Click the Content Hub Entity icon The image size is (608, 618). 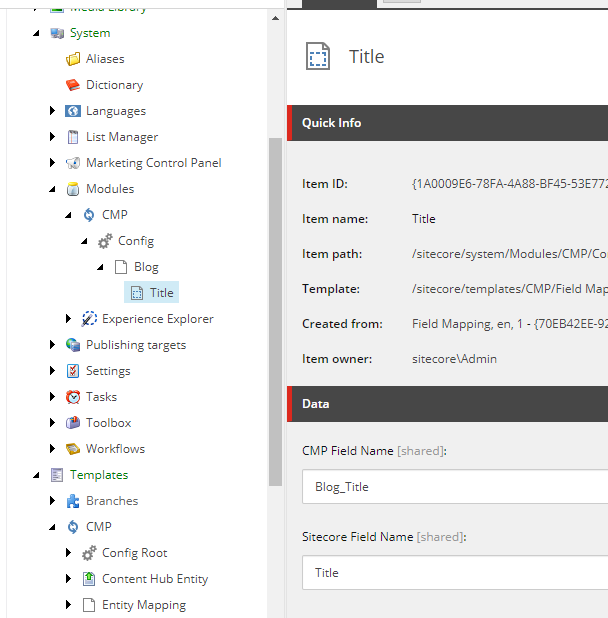(x=89, y=579)
